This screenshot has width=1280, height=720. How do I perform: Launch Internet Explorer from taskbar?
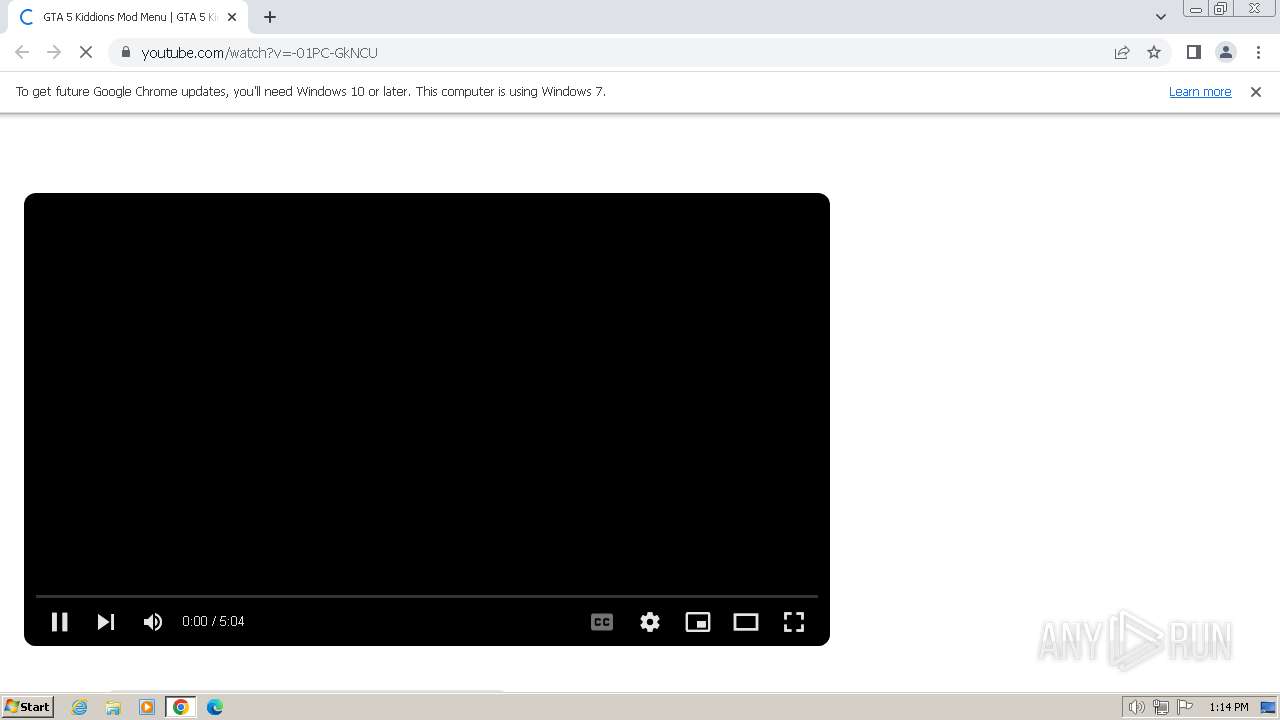pyautogui.click(x=80, y=707)
